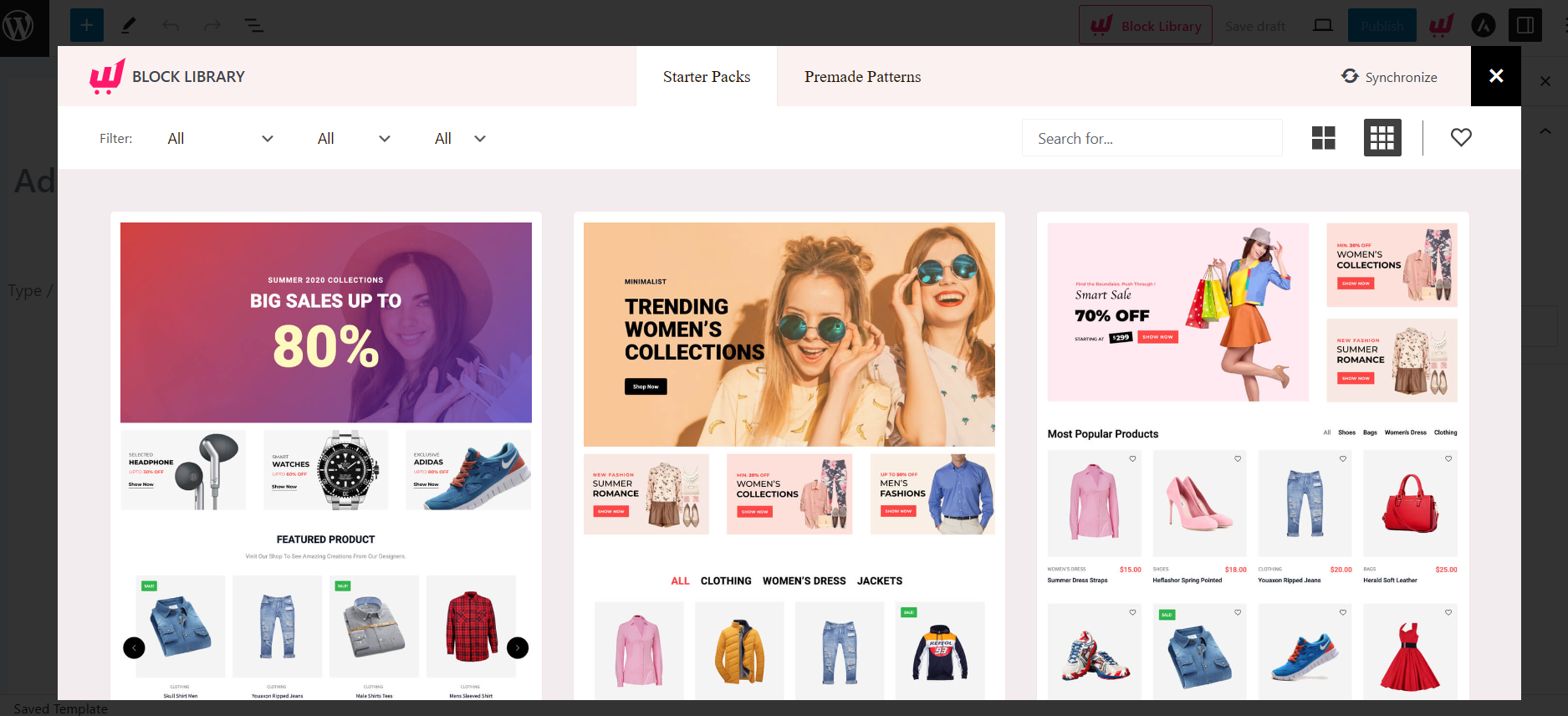1568x716 pixels.
Task: Click the carousel previous arrow in Featured Product
Action: [x=134, y=647]
